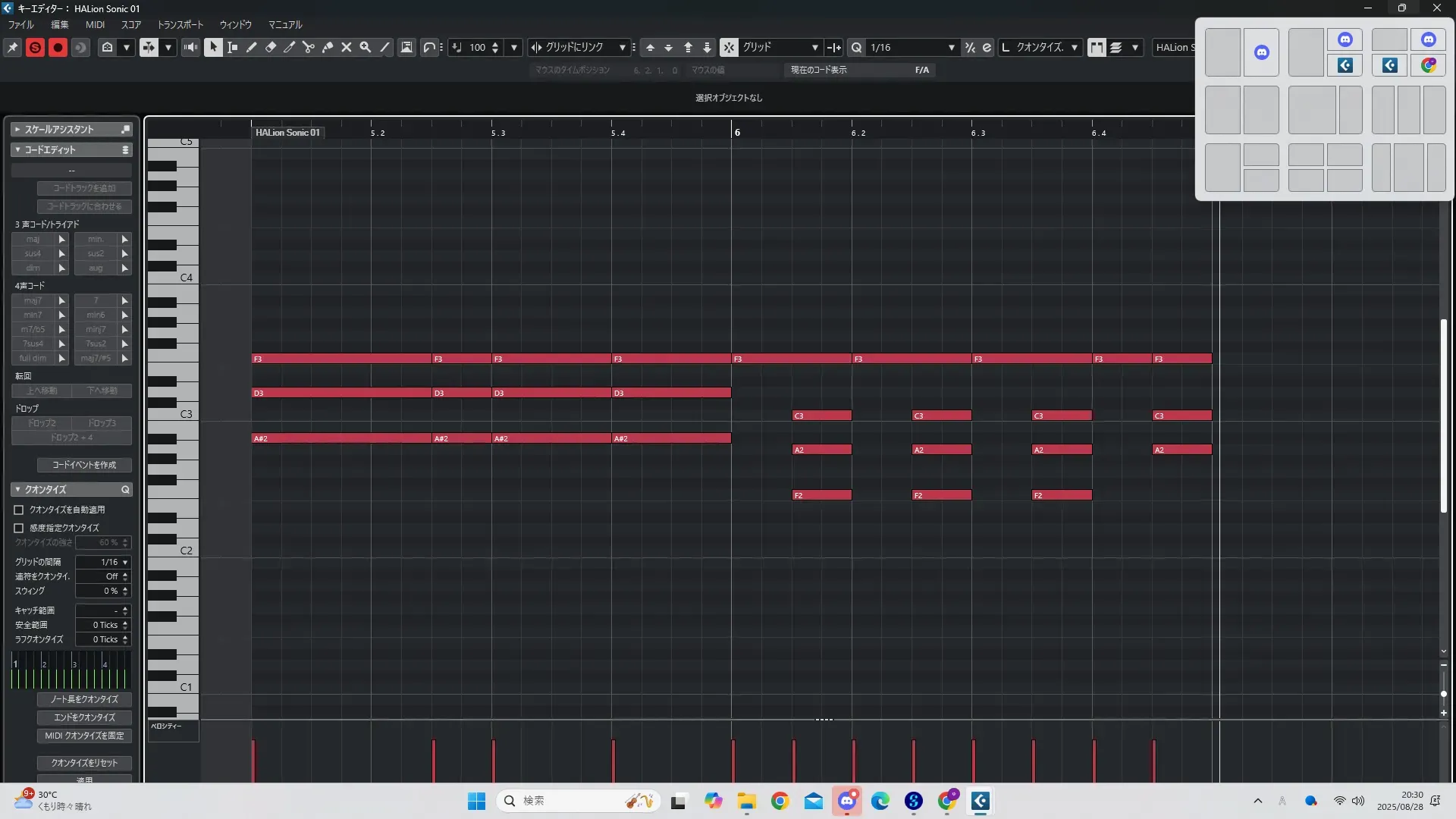
Task: Open the Transport menu
Action: point(180,24)
